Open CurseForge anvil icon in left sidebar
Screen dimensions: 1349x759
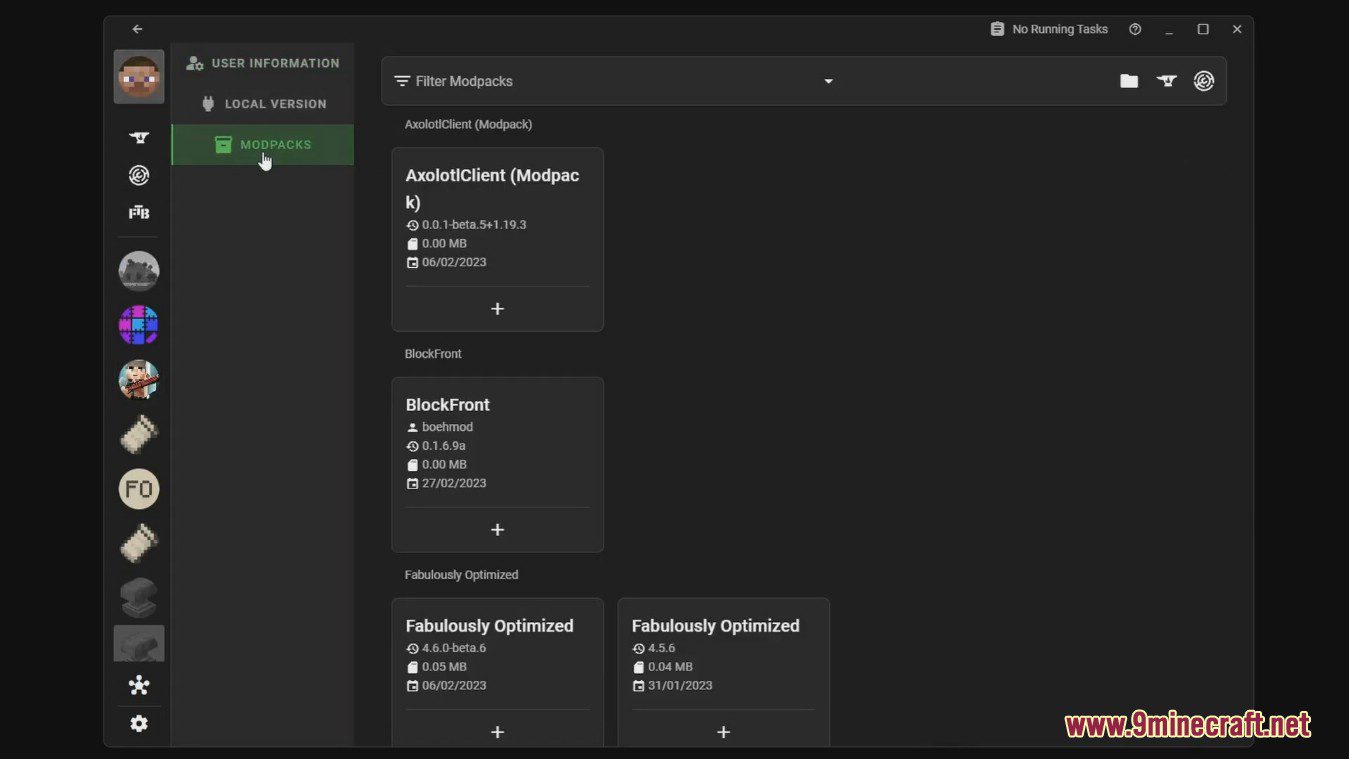(139, 137)
